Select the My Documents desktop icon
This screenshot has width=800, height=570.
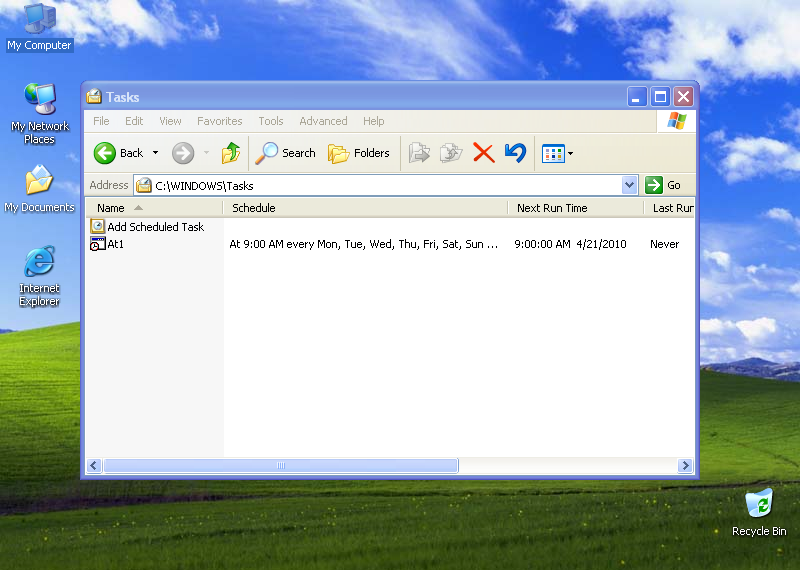tap(39, 188)
